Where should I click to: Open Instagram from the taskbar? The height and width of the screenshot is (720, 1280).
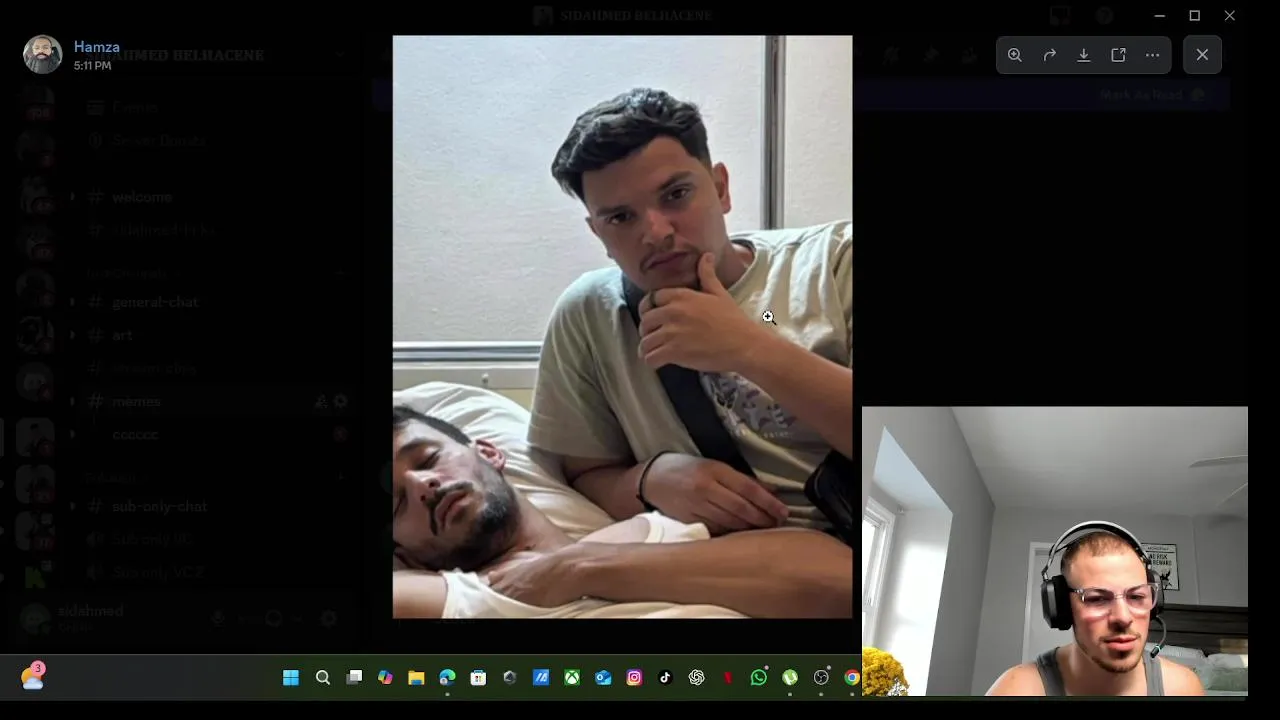point(634,678)
